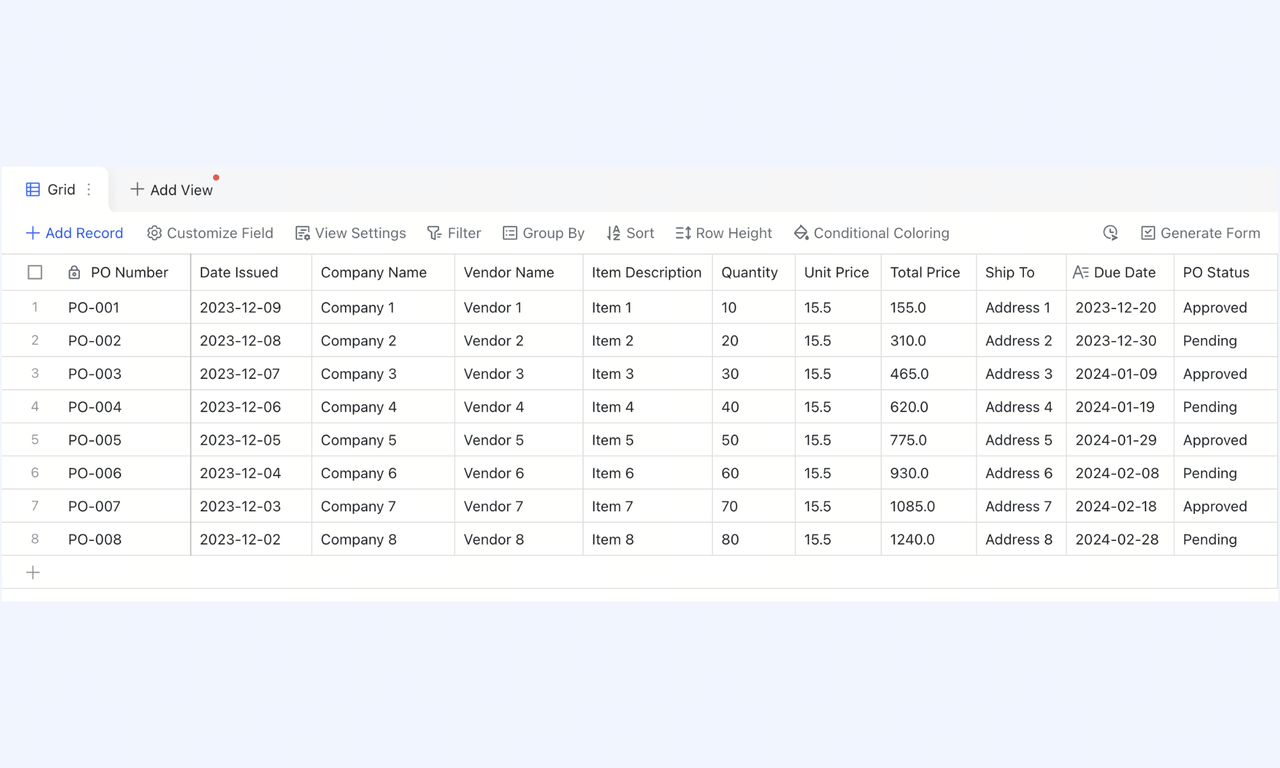Click the Item 1 cell
This screenshot has height=768, width=1280.
648,307
